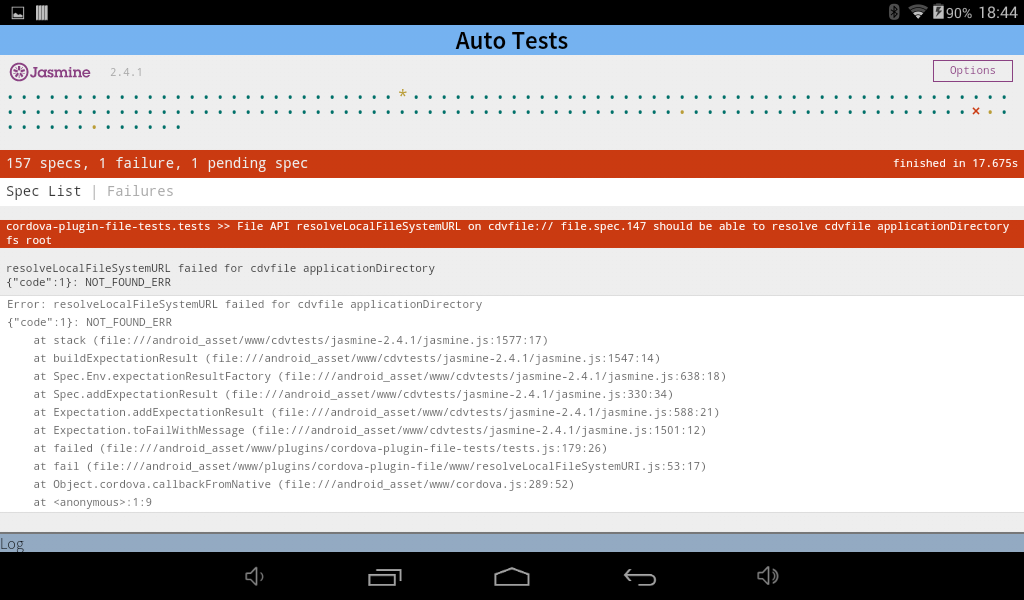The image size is (1024, 600).
Task: Click the 'at Expectation.addExpectationResult' trace line
Action: 376,413
